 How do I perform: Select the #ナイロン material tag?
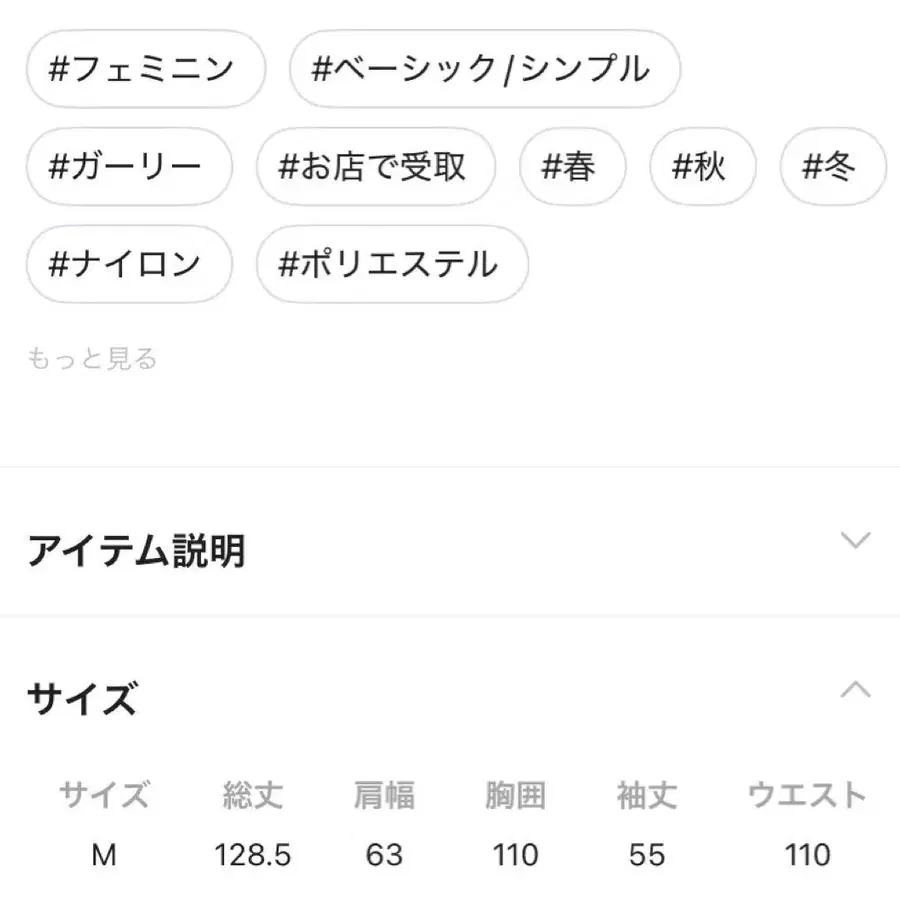(129, 264)
